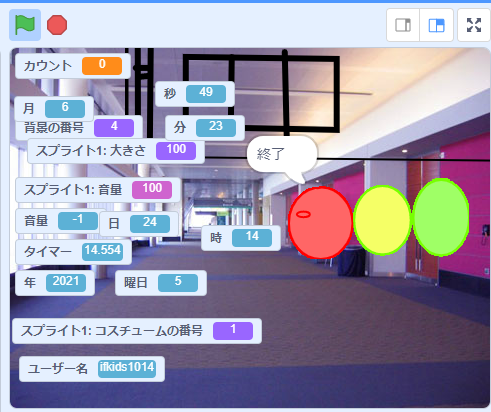Enter full screen stage mode
Screen dimensions: 491x412
point(474,25)
